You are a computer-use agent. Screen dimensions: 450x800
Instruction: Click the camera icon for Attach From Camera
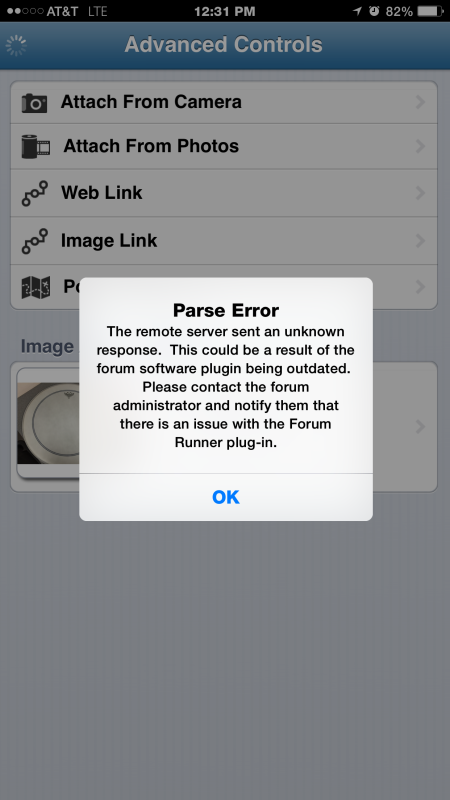(34, 103)
